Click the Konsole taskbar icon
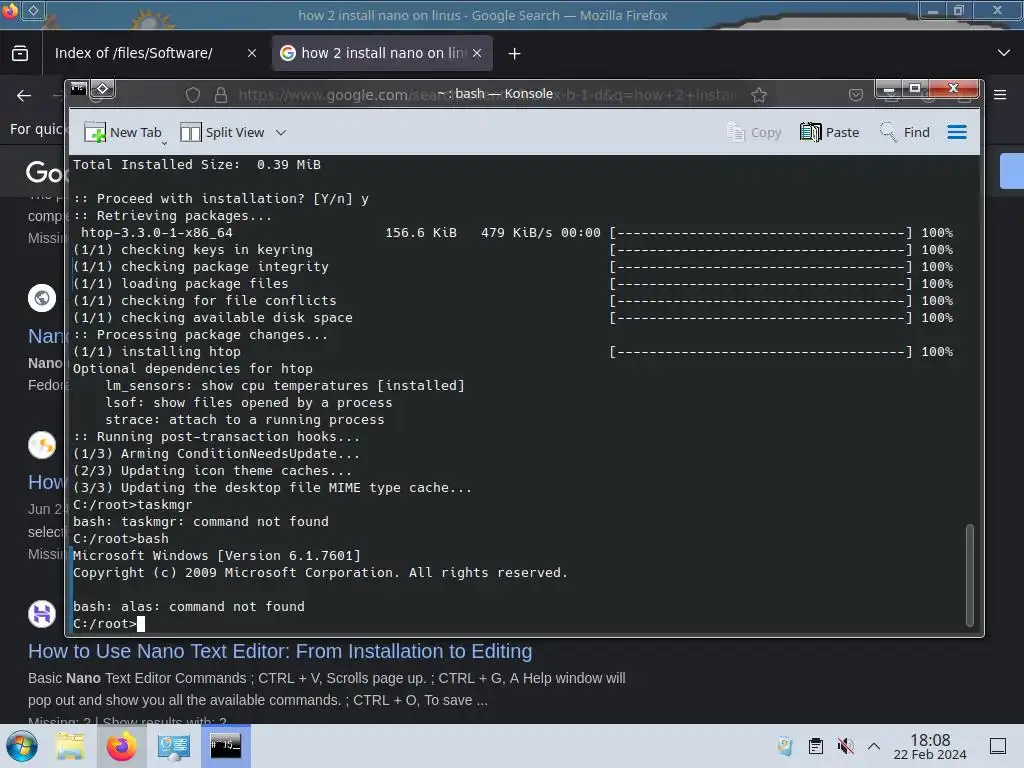1024x768 pixels. [225, 746]
